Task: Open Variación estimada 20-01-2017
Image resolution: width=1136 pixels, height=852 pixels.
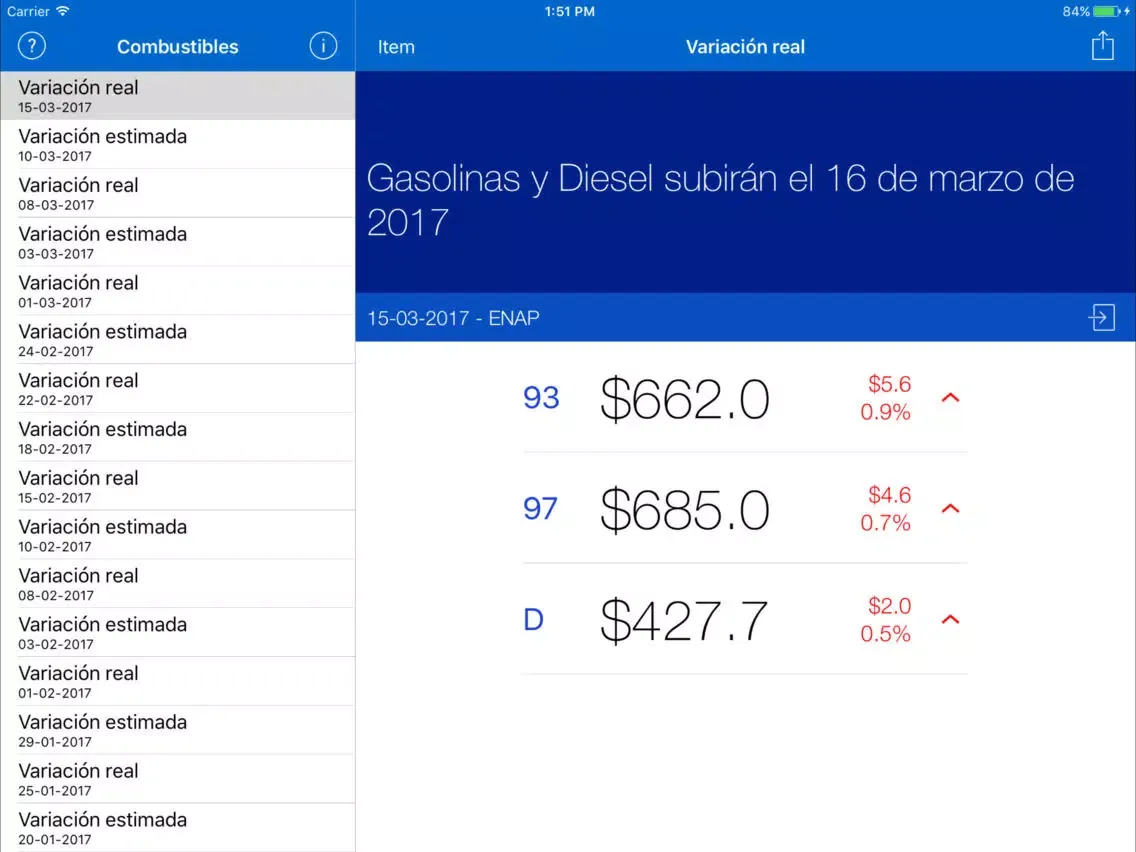Action: point(178,827)
